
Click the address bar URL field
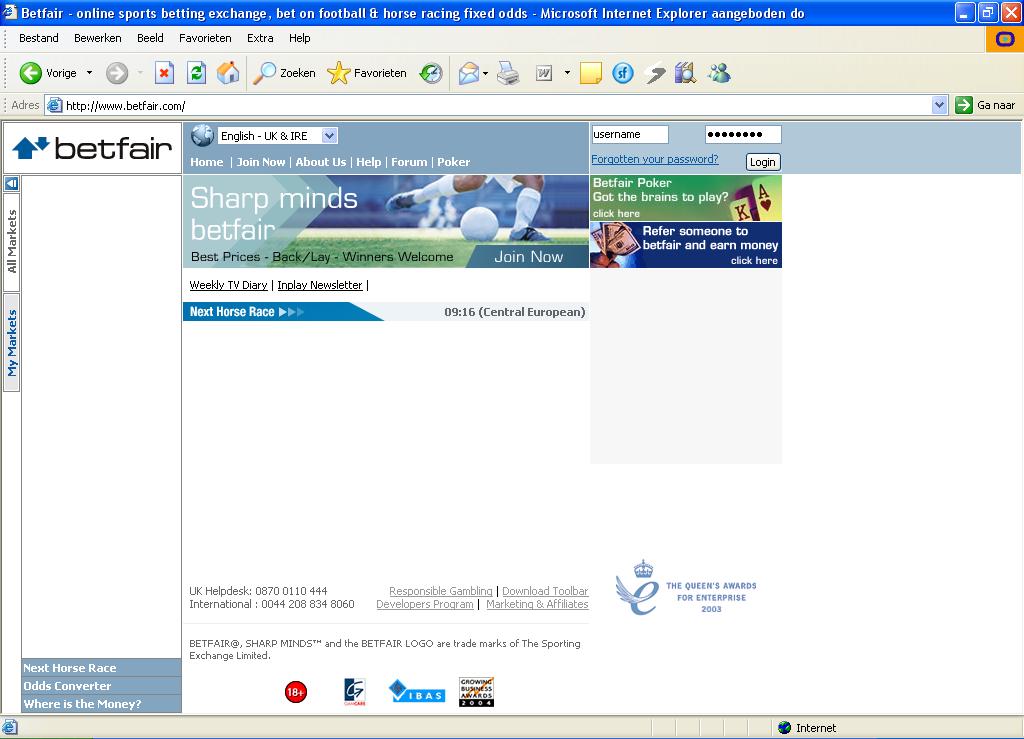(x=490, y=105)
